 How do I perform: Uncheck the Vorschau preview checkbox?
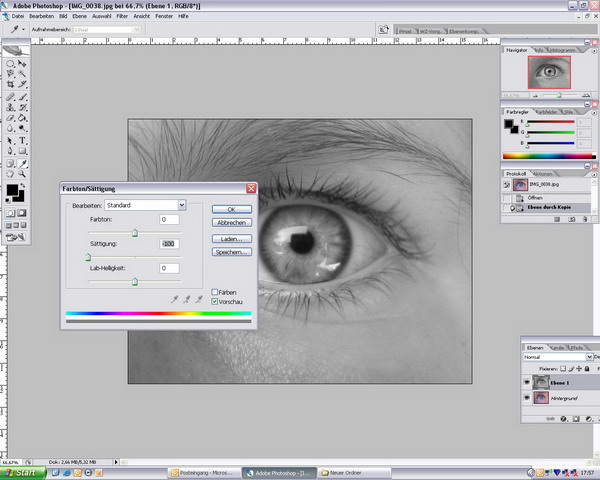pyautogui.click(x=215, y=302)
